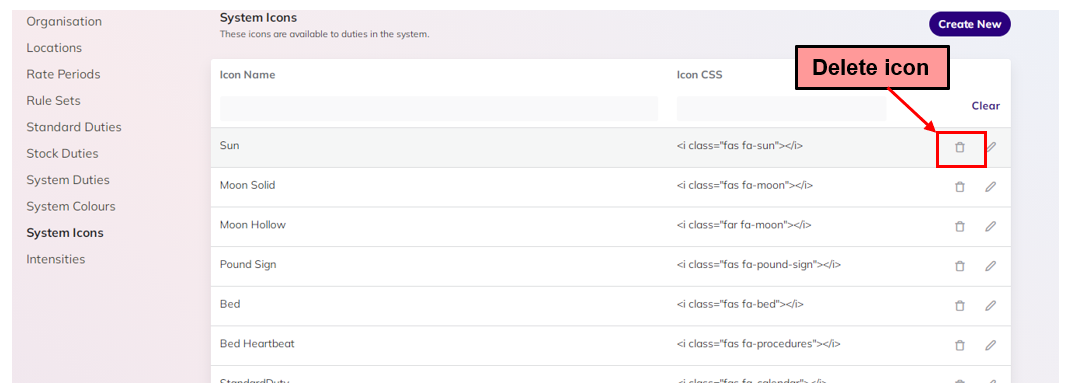Click the Create New button
Screen dimensions: 1074x392
[969, 24]
